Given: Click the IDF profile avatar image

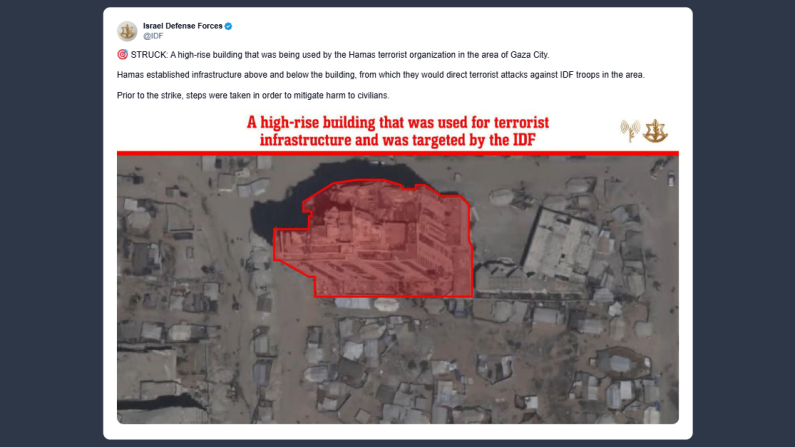Looking at the screenshot, I should point(127,31).
